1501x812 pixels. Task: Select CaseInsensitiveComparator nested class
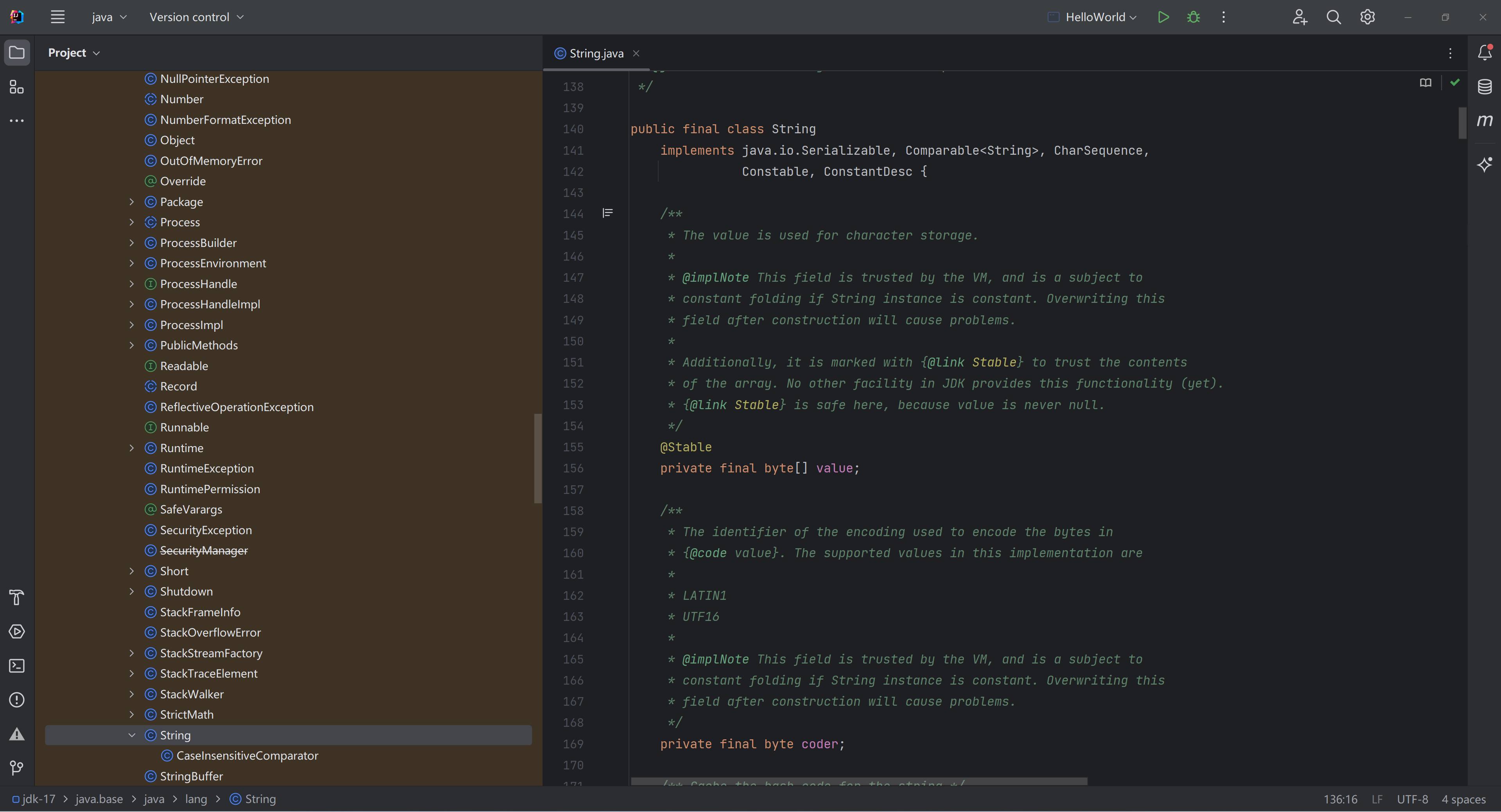pyautogui.click(x=247, y=755)
